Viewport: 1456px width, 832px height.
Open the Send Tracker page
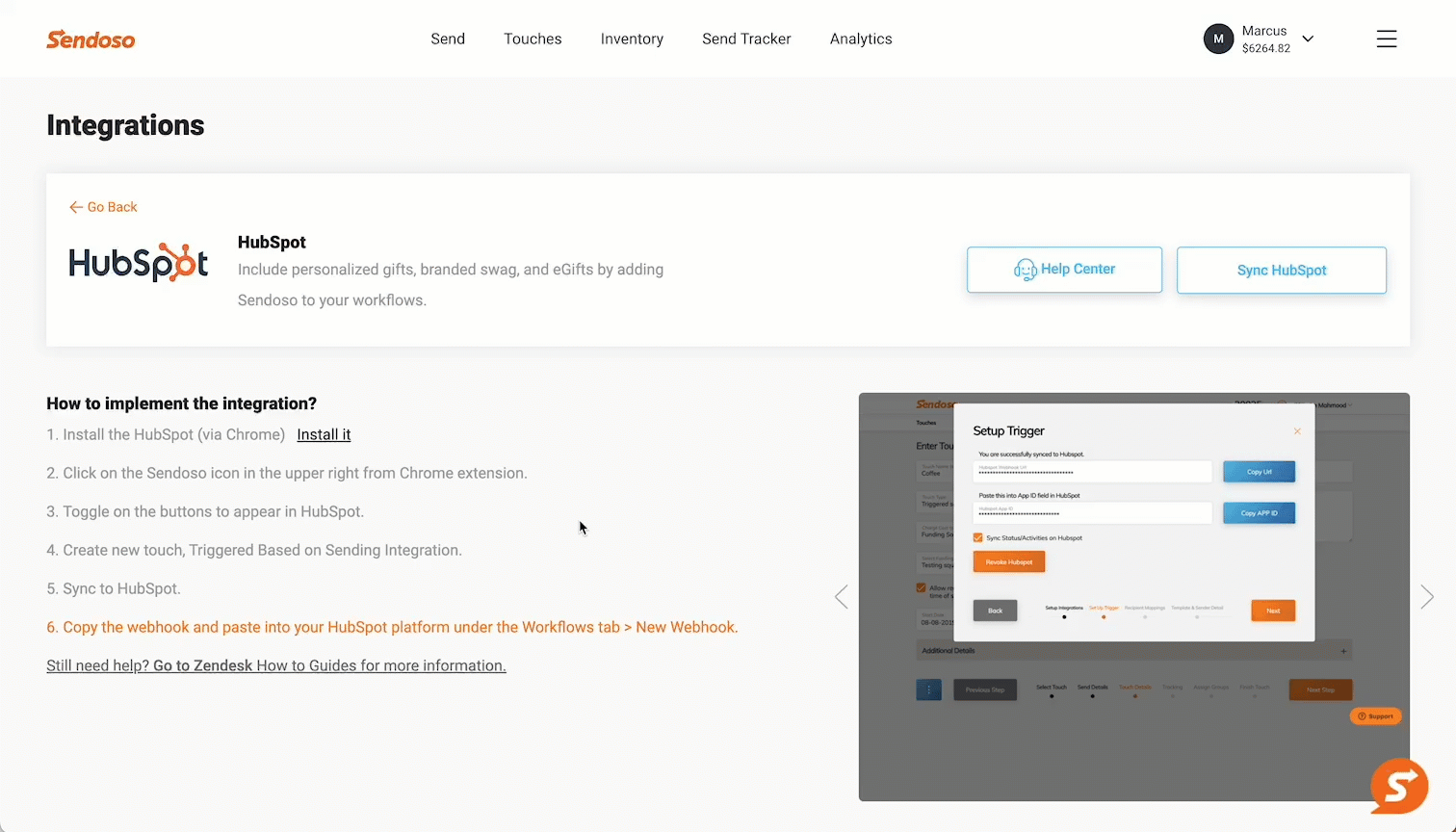746,39
